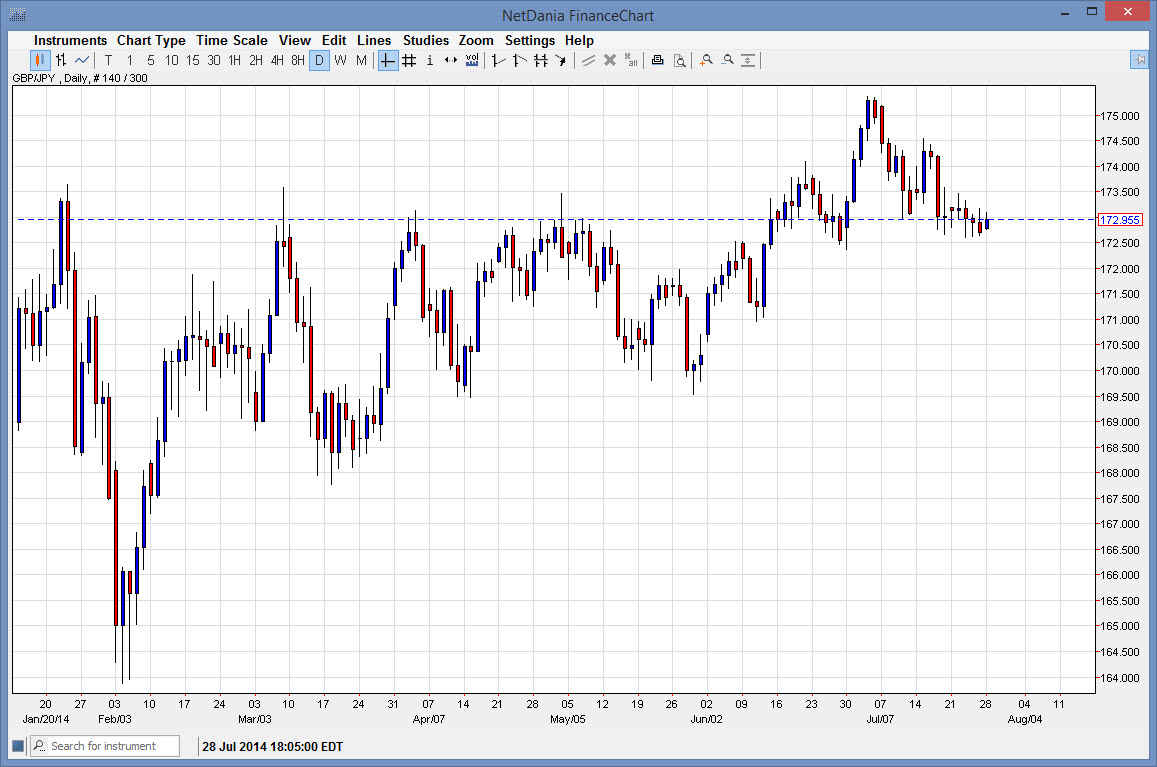The height and width of the screenshot is (767, 1157).
Task: Select the candlestick chart type icon
Action: click(x=40, y=60)
